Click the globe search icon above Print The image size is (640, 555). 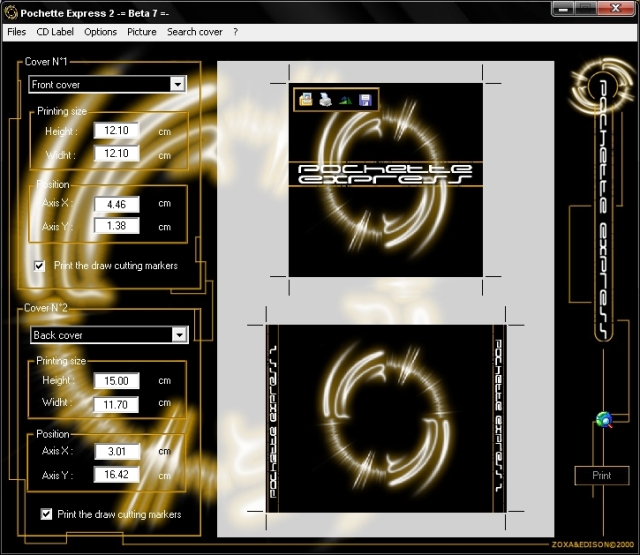604,420
